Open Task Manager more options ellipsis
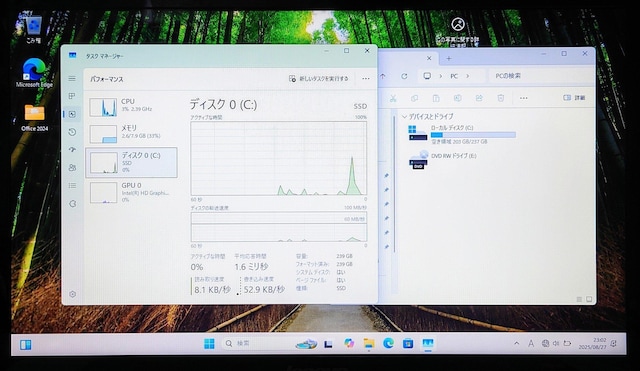The width and height of the screenshot is (640, 371). [x=366, y=79]
